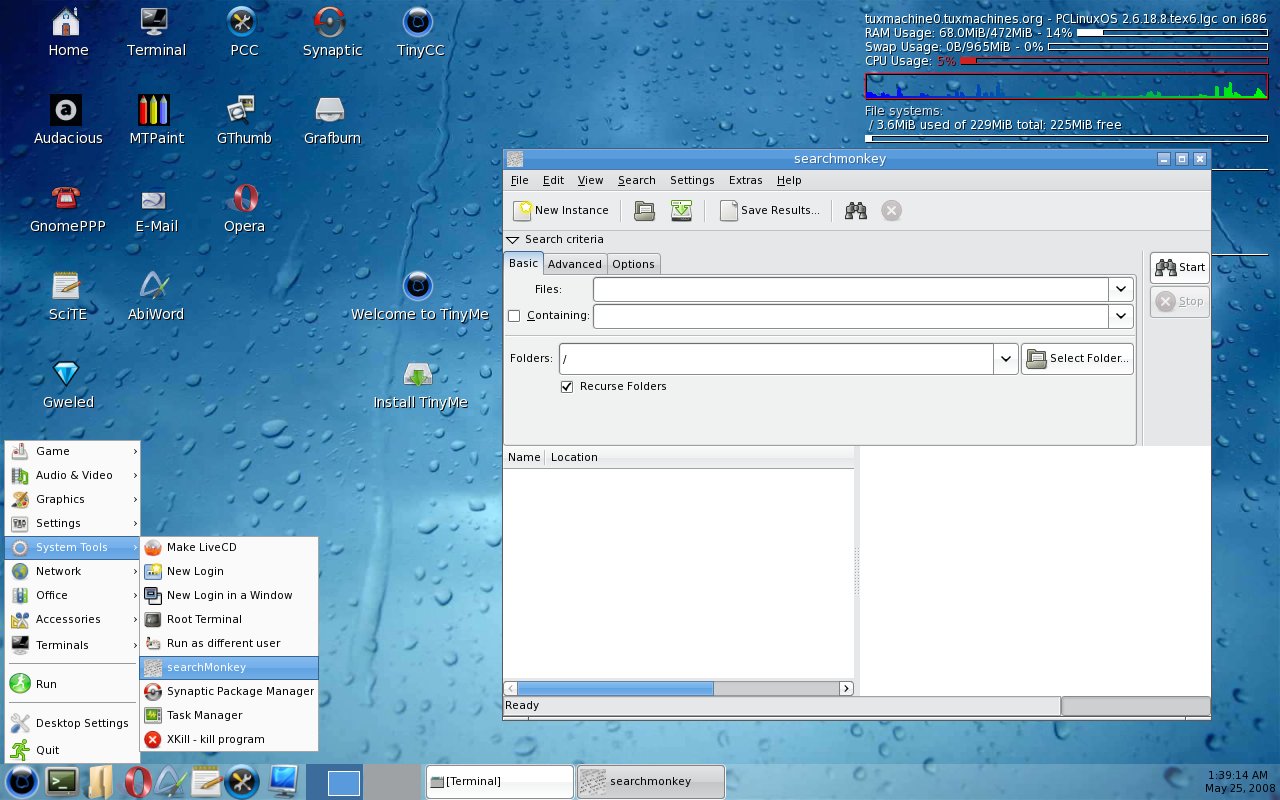Click the [Terminal] window button in taskbar
This screenshot has width=1280, height=800.
(500, 781)
